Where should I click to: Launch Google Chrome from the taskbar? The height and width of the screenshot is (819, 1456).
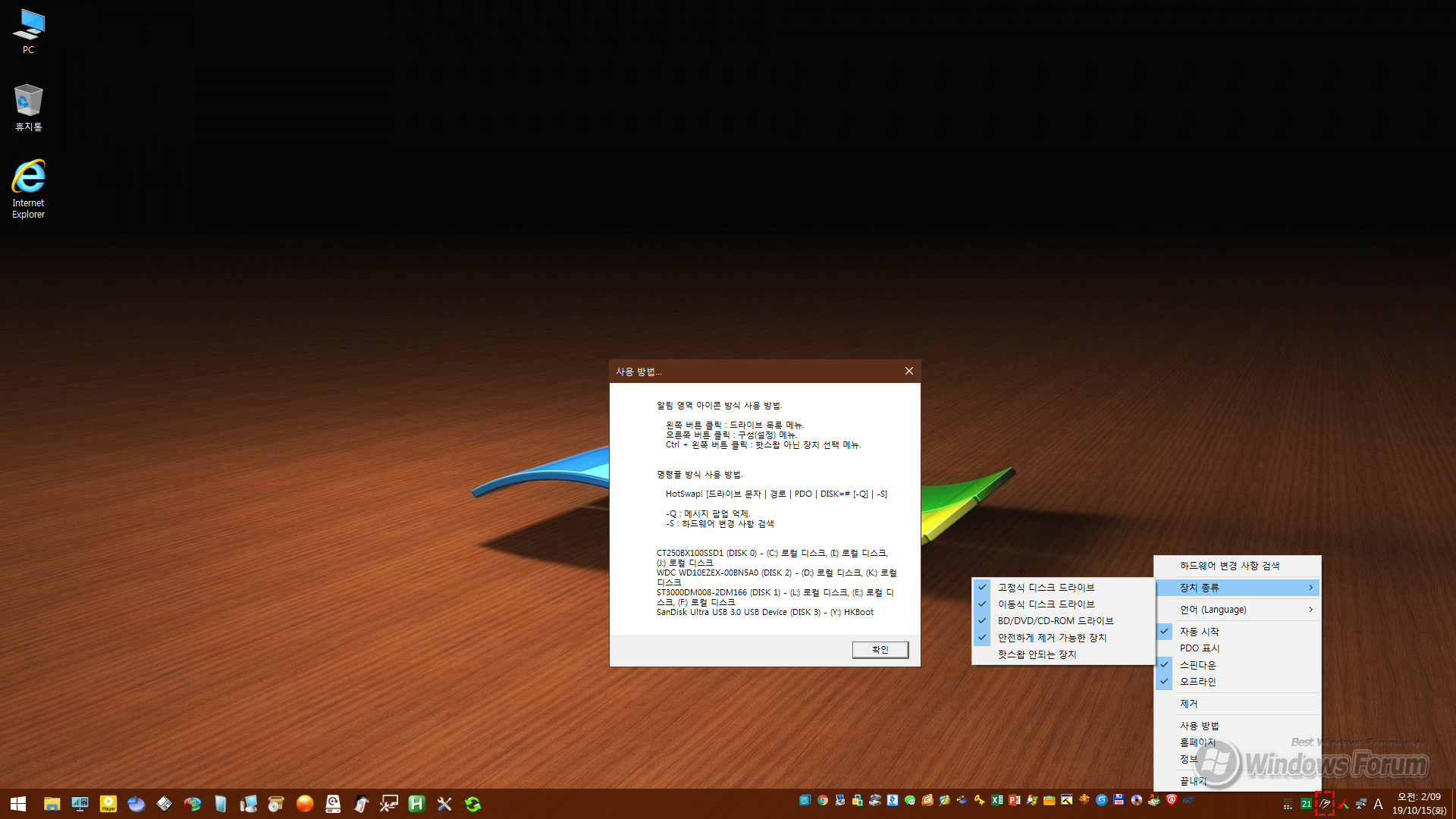(x=823, y=800)
